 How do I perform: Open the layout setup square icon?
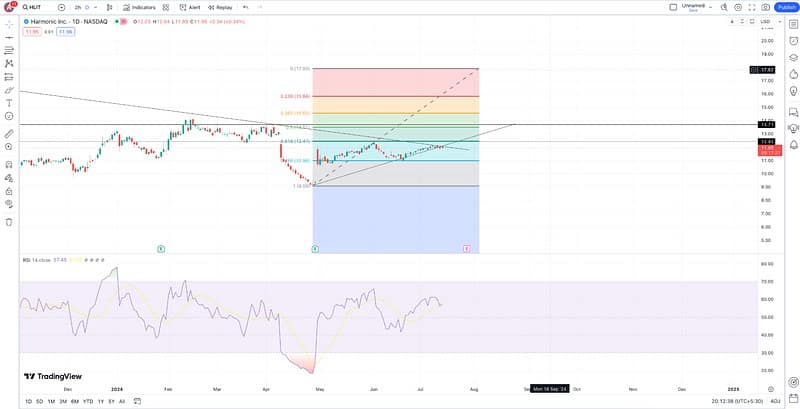click(673, 7)
